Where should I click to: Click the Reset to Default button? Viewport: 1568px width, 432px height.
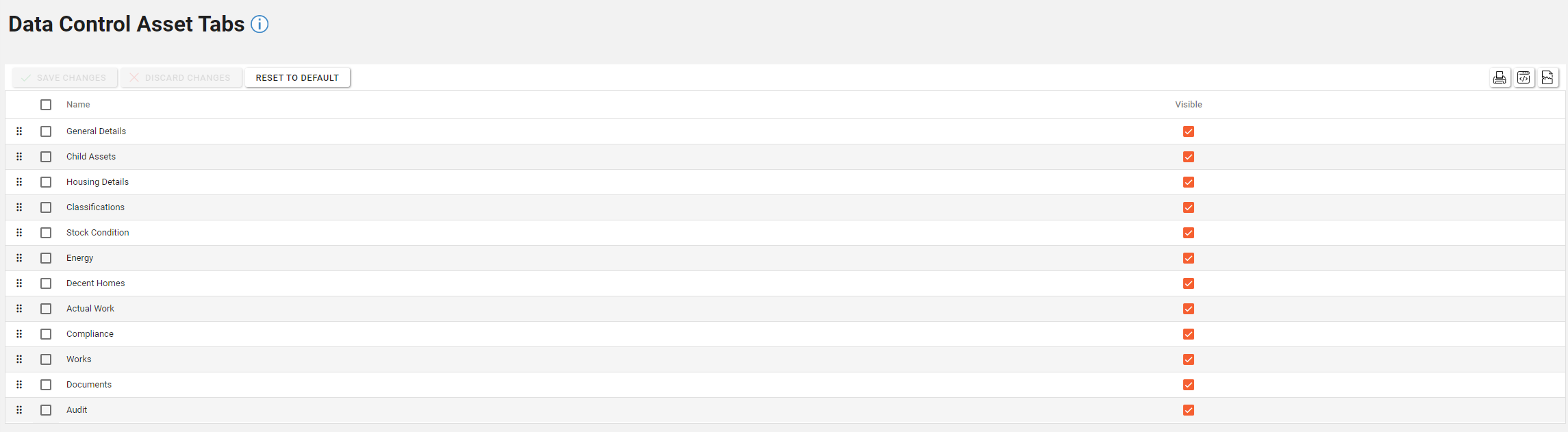pyautogui.click(x=297, y=77)
